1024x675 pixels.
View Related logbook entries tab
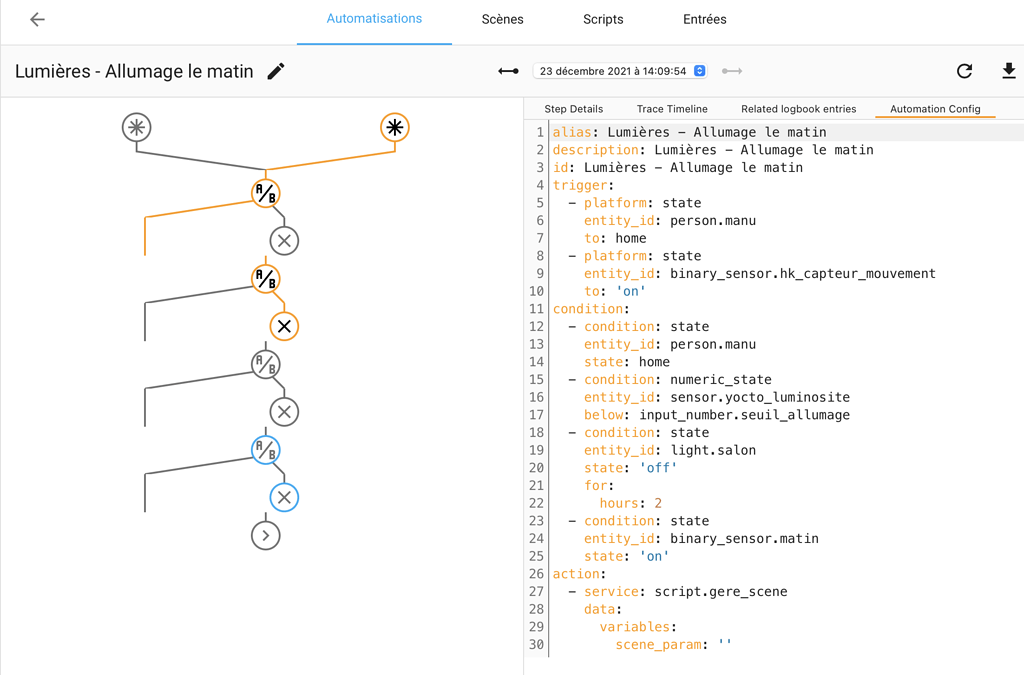tap(798, 109)
